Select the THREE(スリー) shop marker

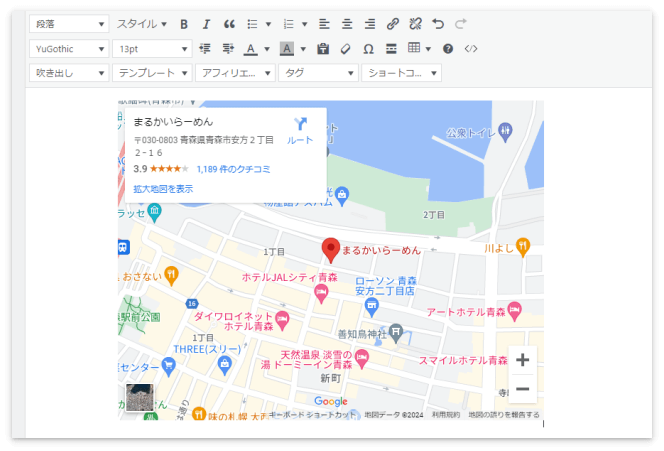tap(224, 365)
